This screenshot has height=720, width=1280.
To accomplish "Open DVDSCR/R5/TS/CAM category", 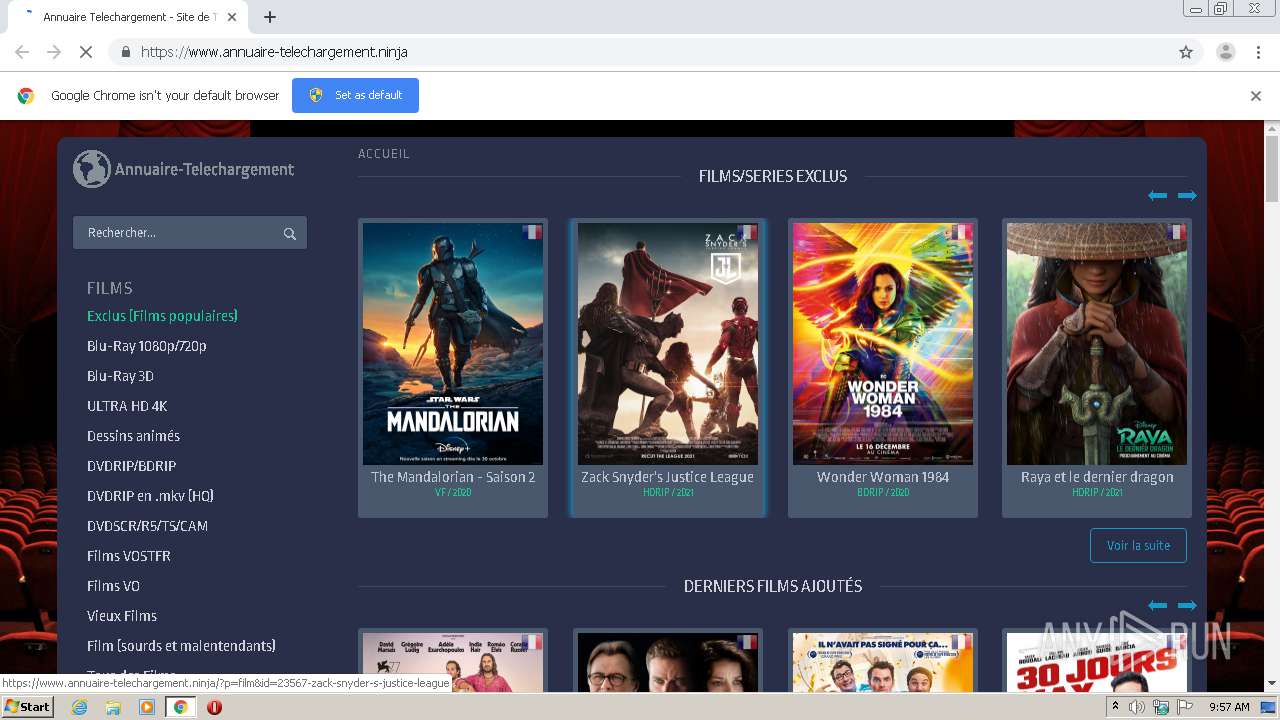I will (x=147, y=526).
